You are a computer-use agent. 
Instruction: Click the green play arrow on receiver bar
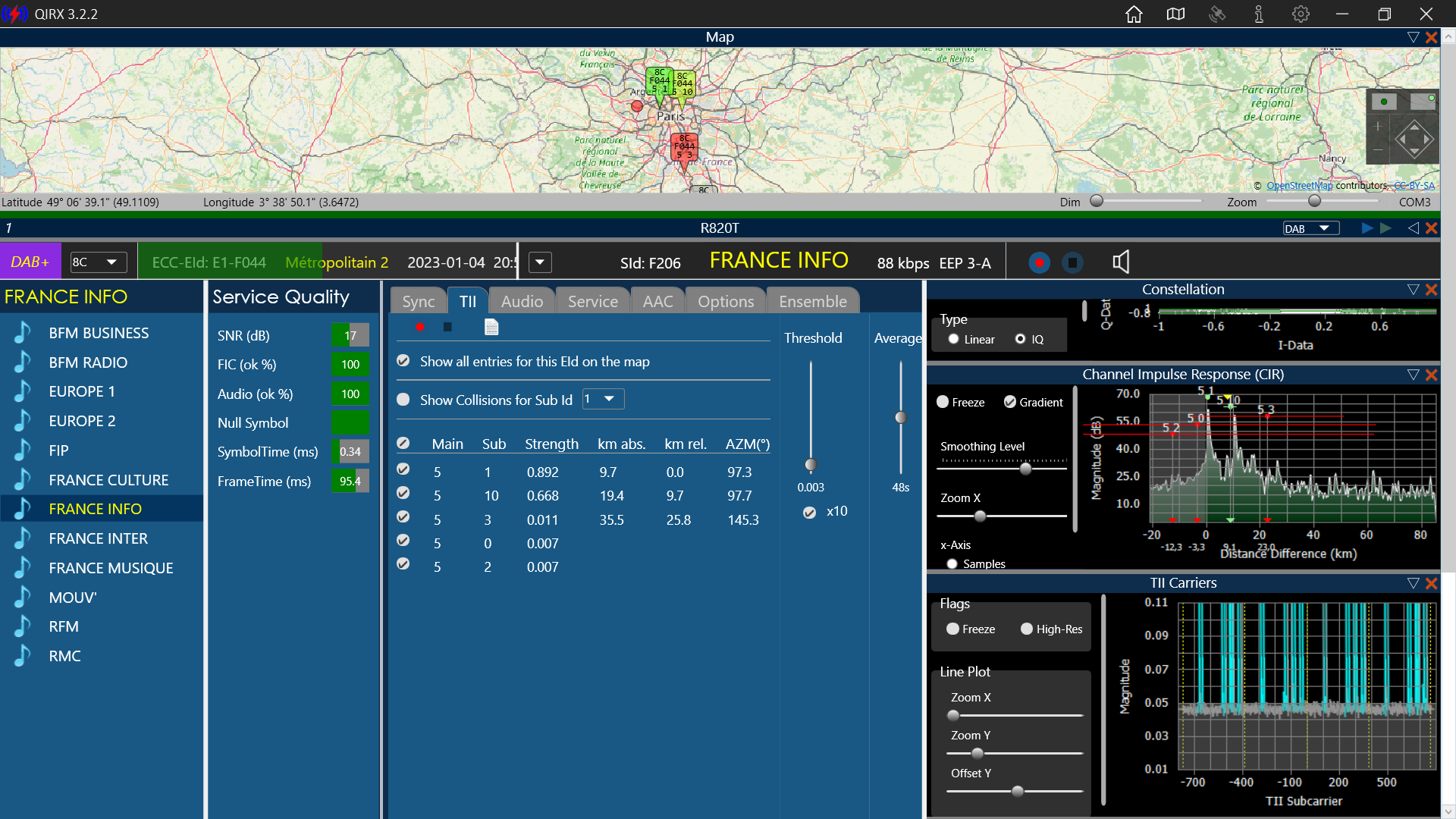[x=1386, y=228]
